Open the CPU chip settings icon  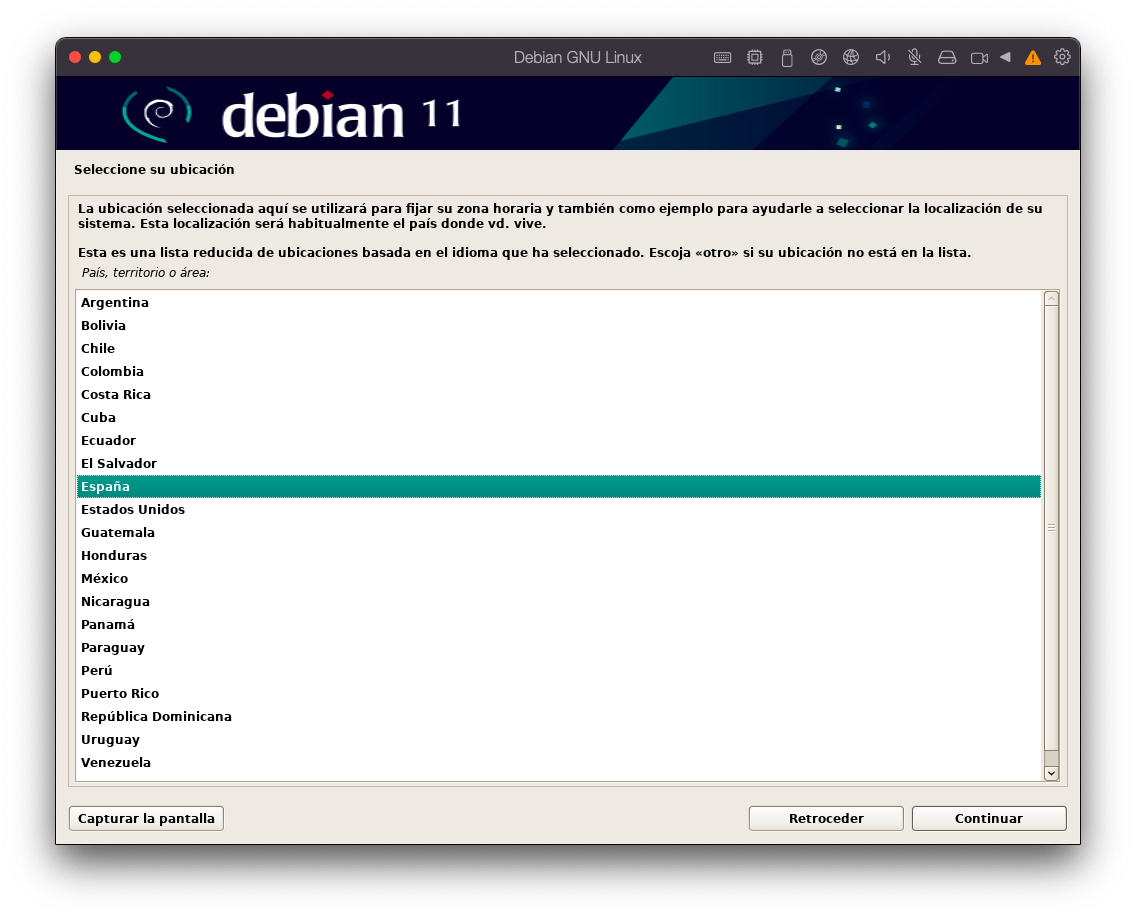[755, 58]
